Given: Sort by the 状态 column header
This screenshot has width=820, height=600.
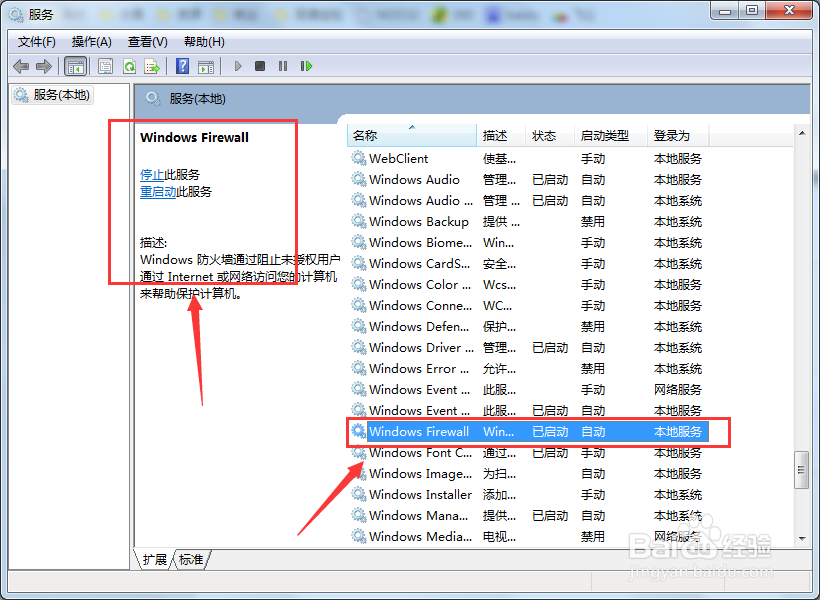Looking at the screenshot, I should click(x=550, y=135).
